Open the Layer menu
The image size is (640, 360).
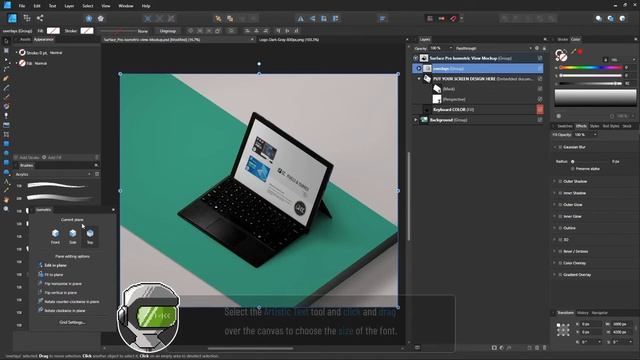point(69,6)
